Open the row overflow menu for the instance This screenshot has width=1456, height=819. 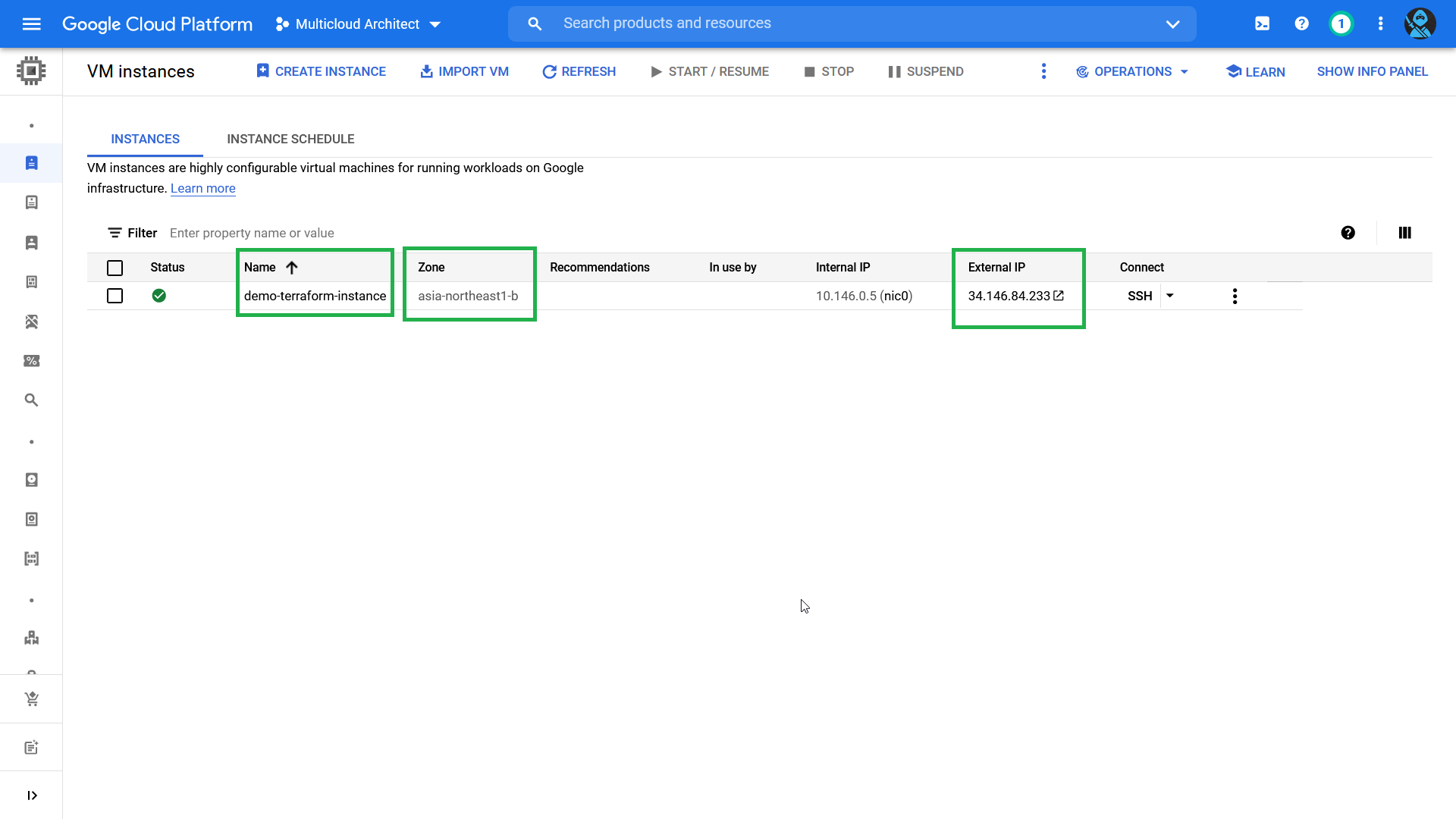[x=1235, y=296]
